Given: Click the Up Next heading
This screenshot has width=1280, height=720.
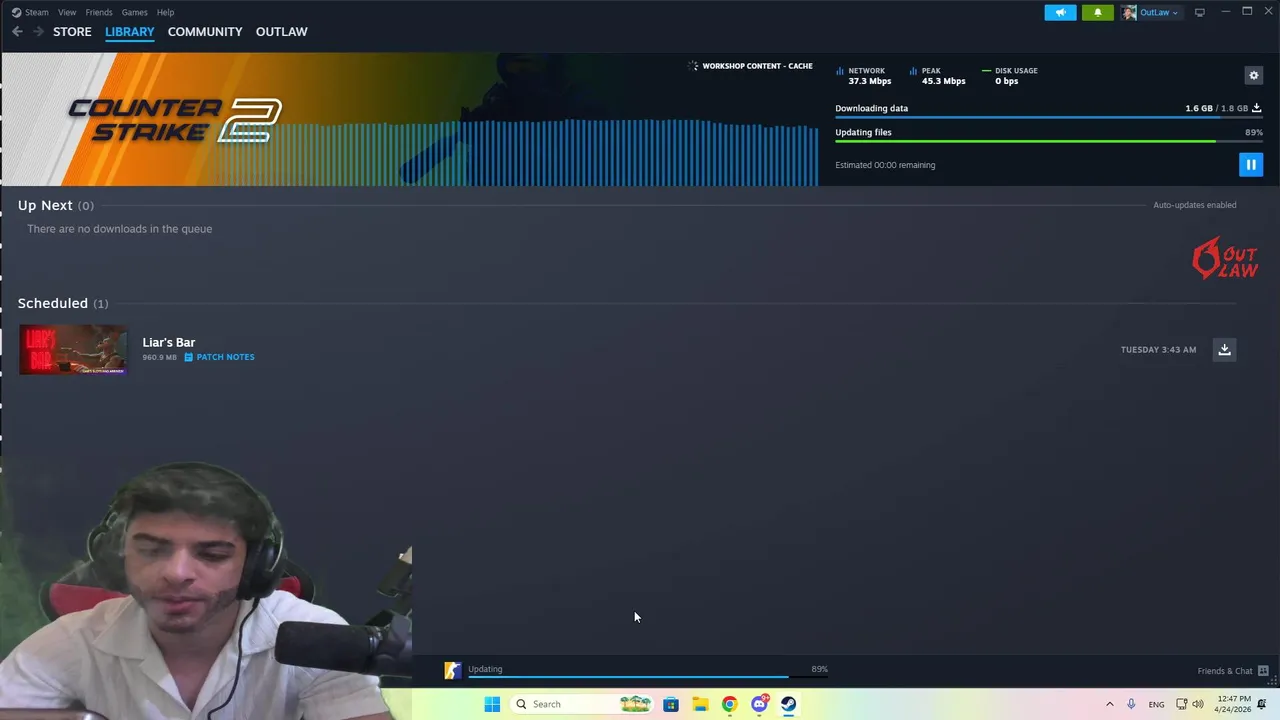Looking at the screenshot, I should point(45,205).
